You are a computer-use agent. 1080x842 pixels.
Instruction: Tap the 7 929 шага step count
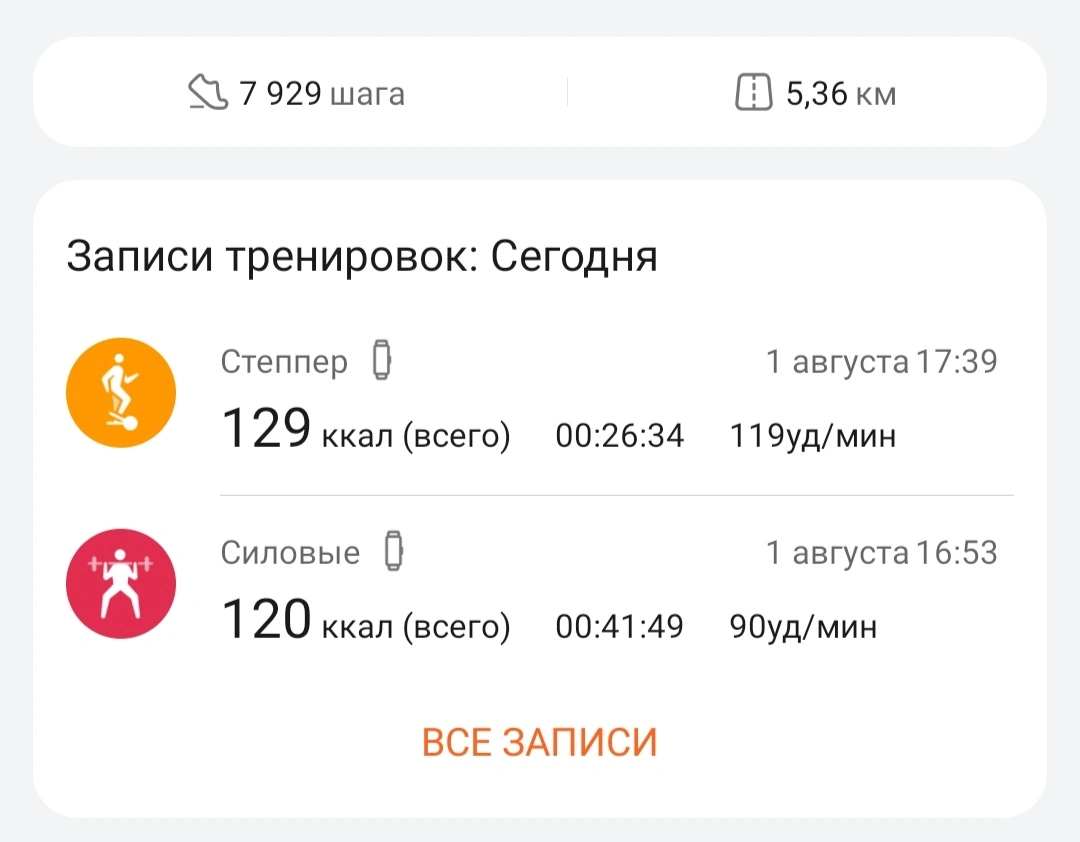point(322,95)
